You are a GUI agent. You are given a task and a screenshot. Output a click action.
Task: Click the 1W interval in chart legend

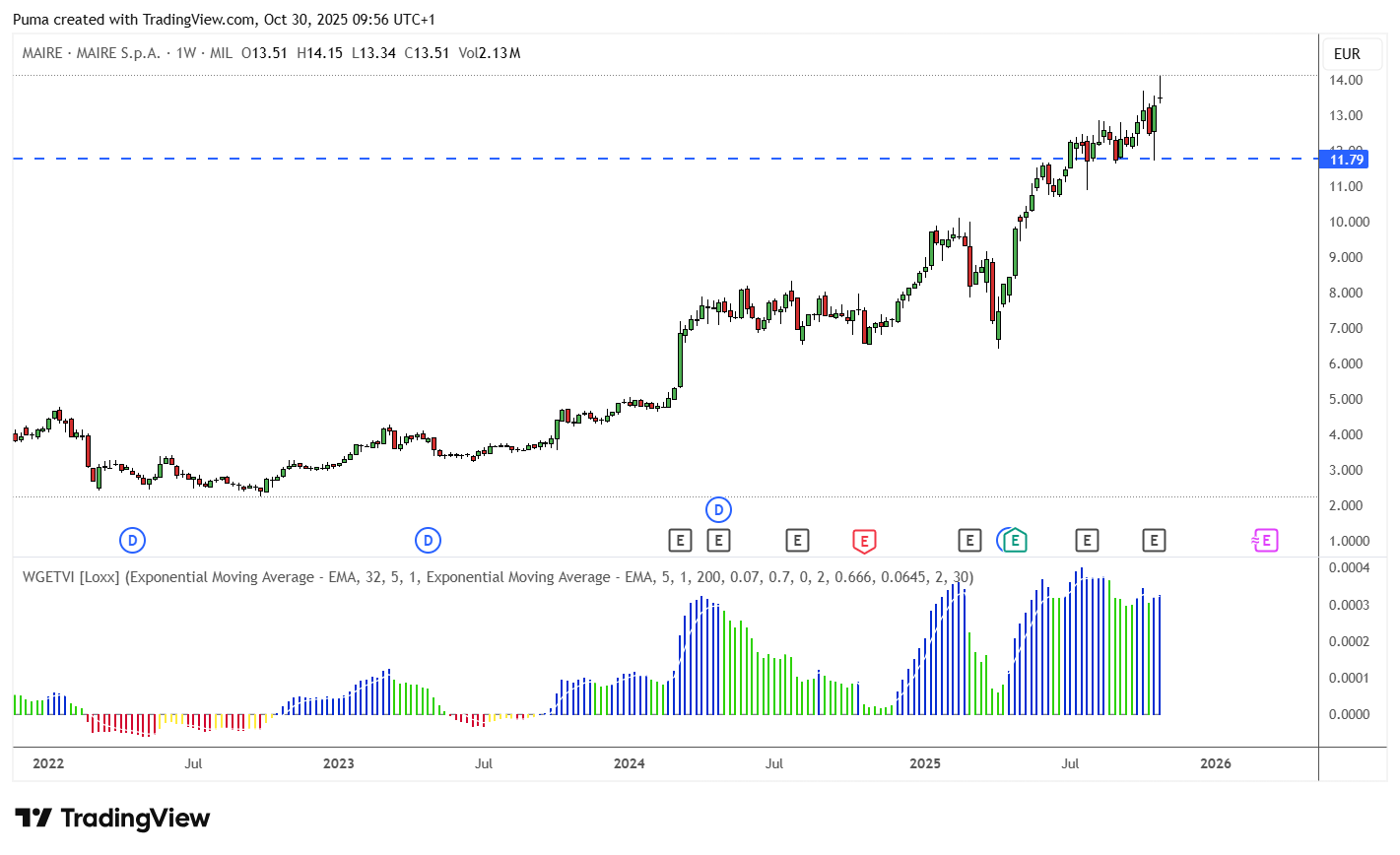(186, 53)
